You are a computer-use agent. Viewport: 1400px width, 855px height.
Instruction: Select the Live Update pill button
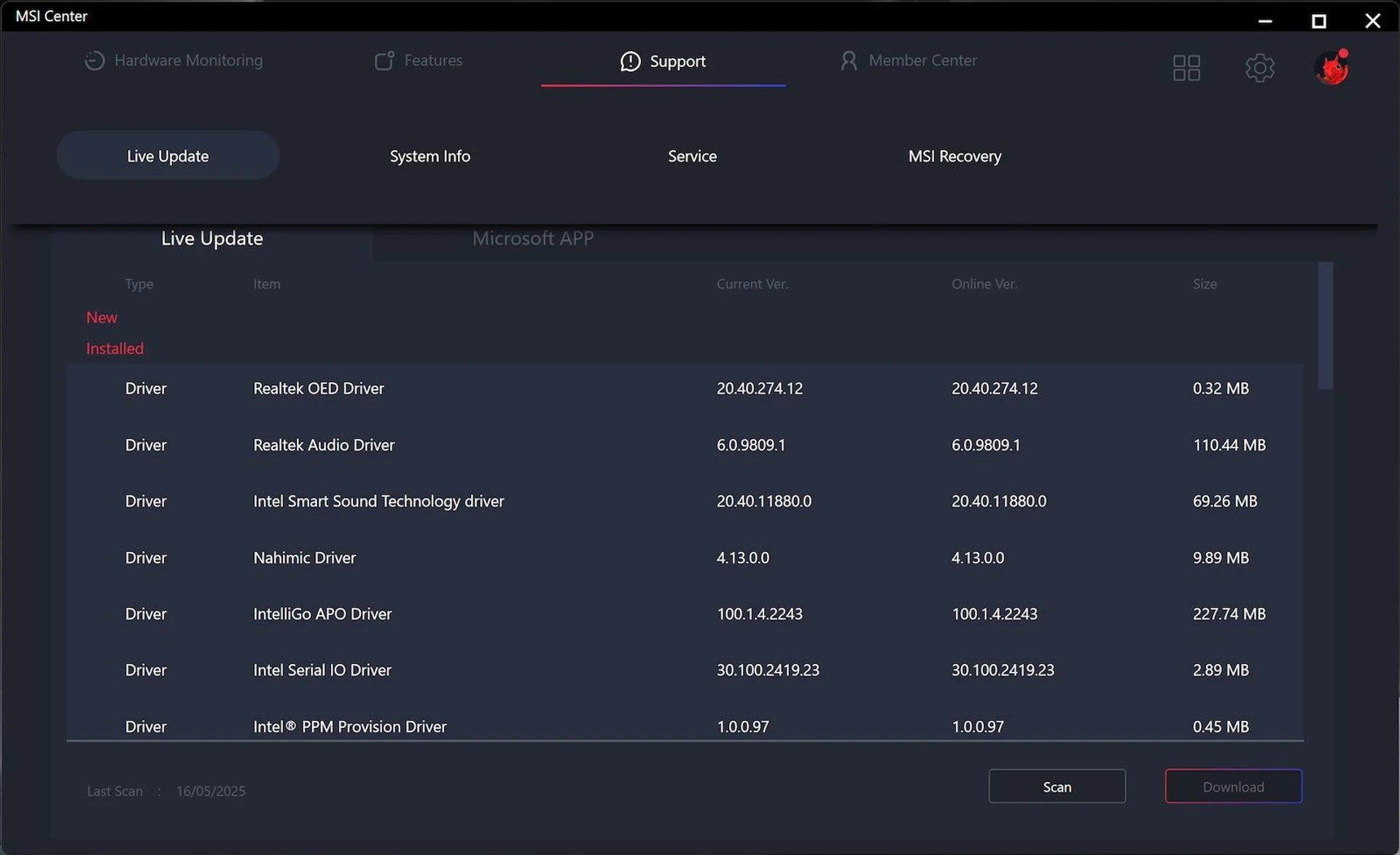(x=168, y=155)
